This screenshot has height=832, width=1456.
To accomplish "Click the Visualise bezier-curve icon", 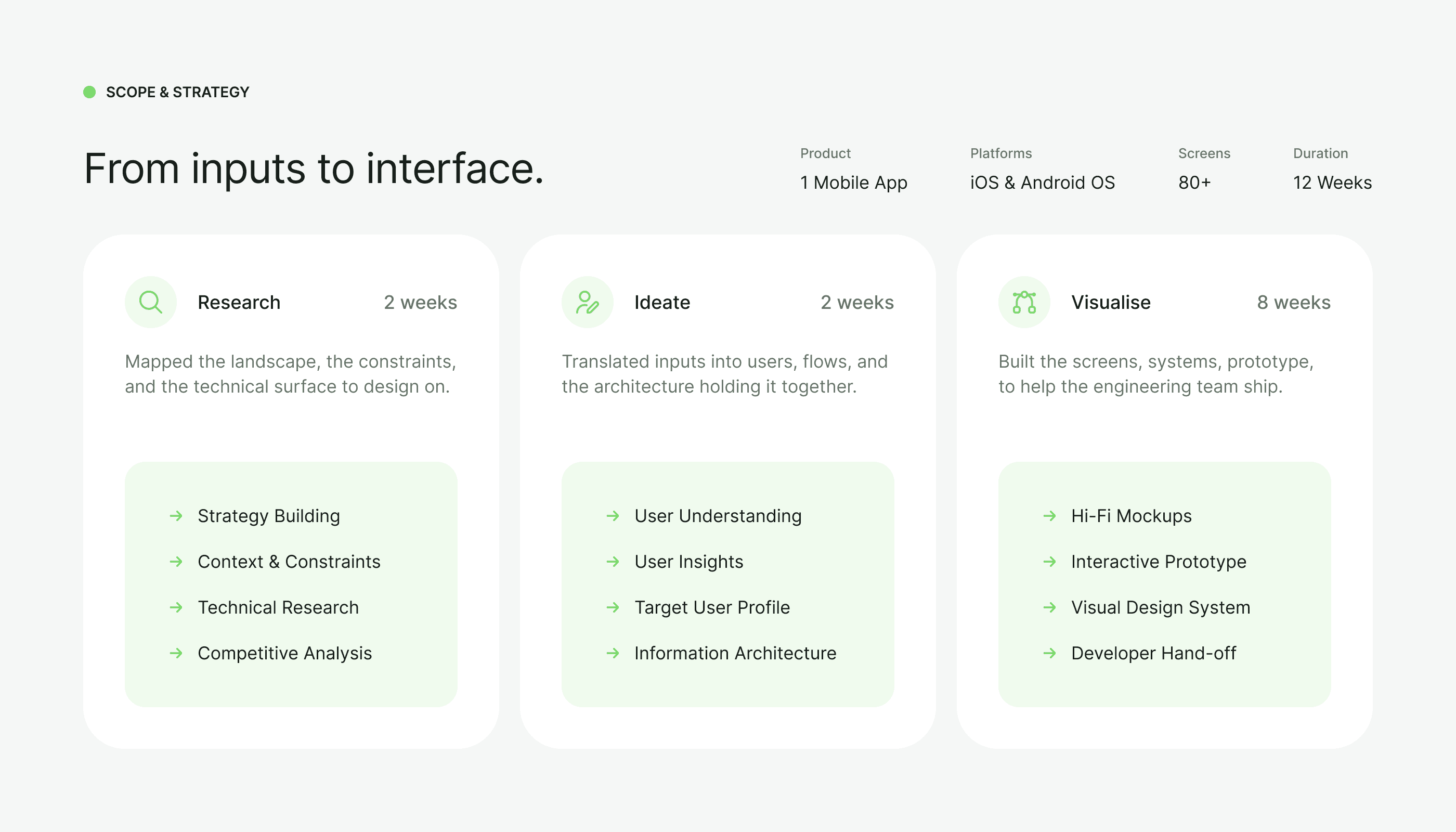I will click(x=1024, y=302).
